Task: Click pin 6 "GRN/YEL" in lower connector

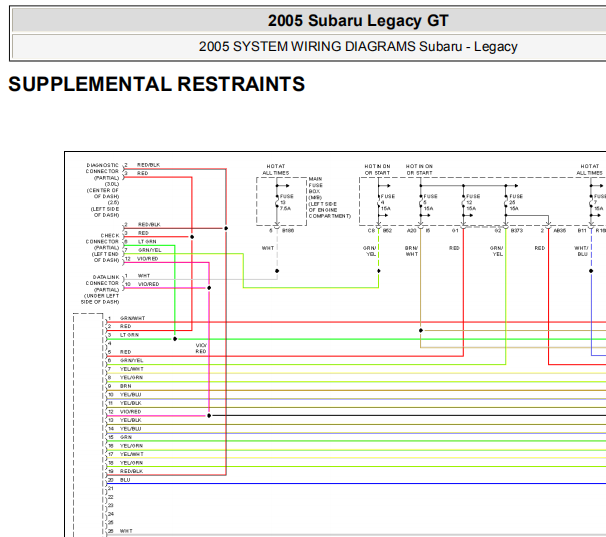Action: tap(131, 360)
